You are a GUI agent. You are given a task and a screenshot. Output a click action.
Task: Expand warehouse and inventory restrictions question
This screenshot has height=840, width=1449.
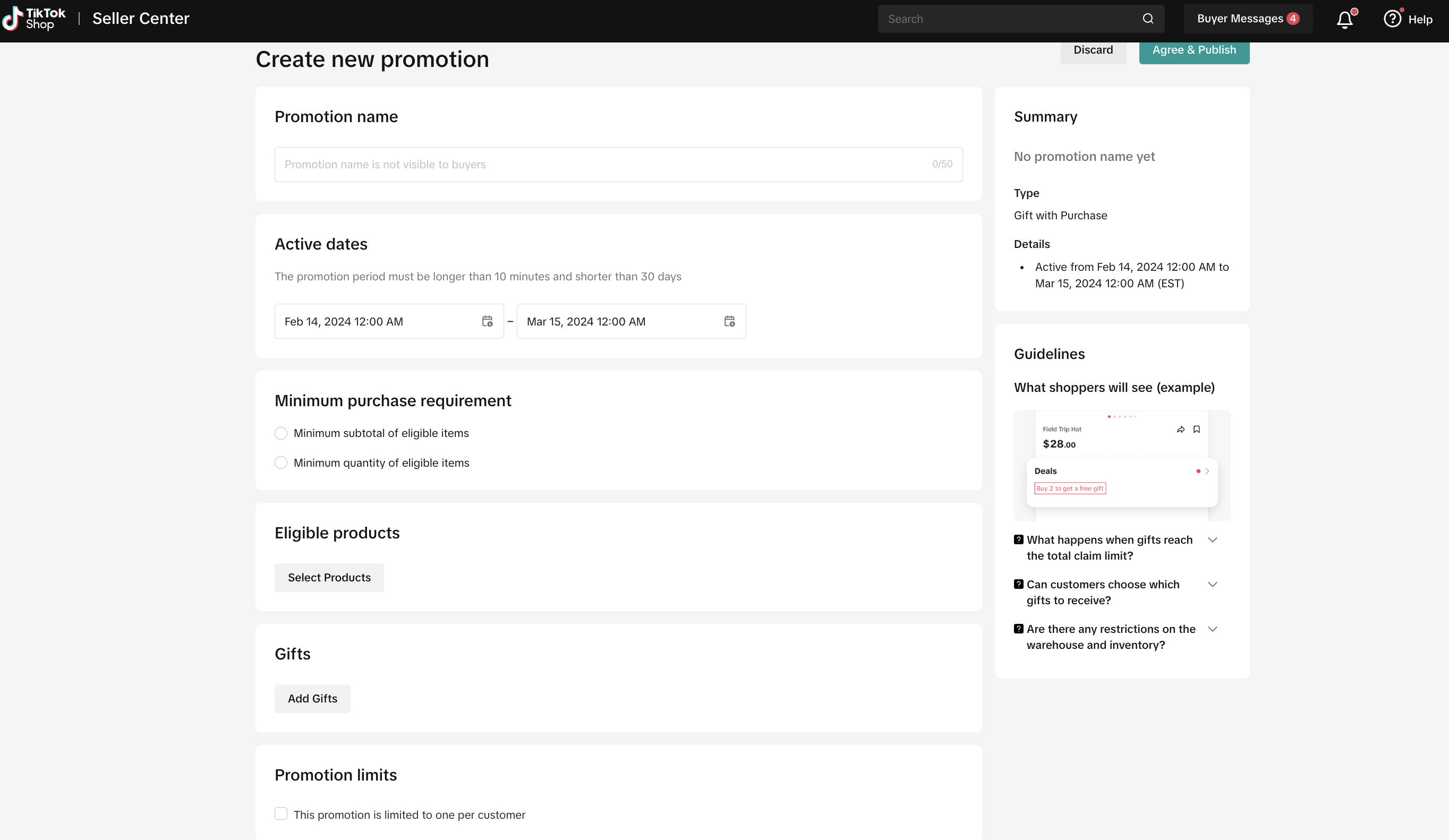1212,629
